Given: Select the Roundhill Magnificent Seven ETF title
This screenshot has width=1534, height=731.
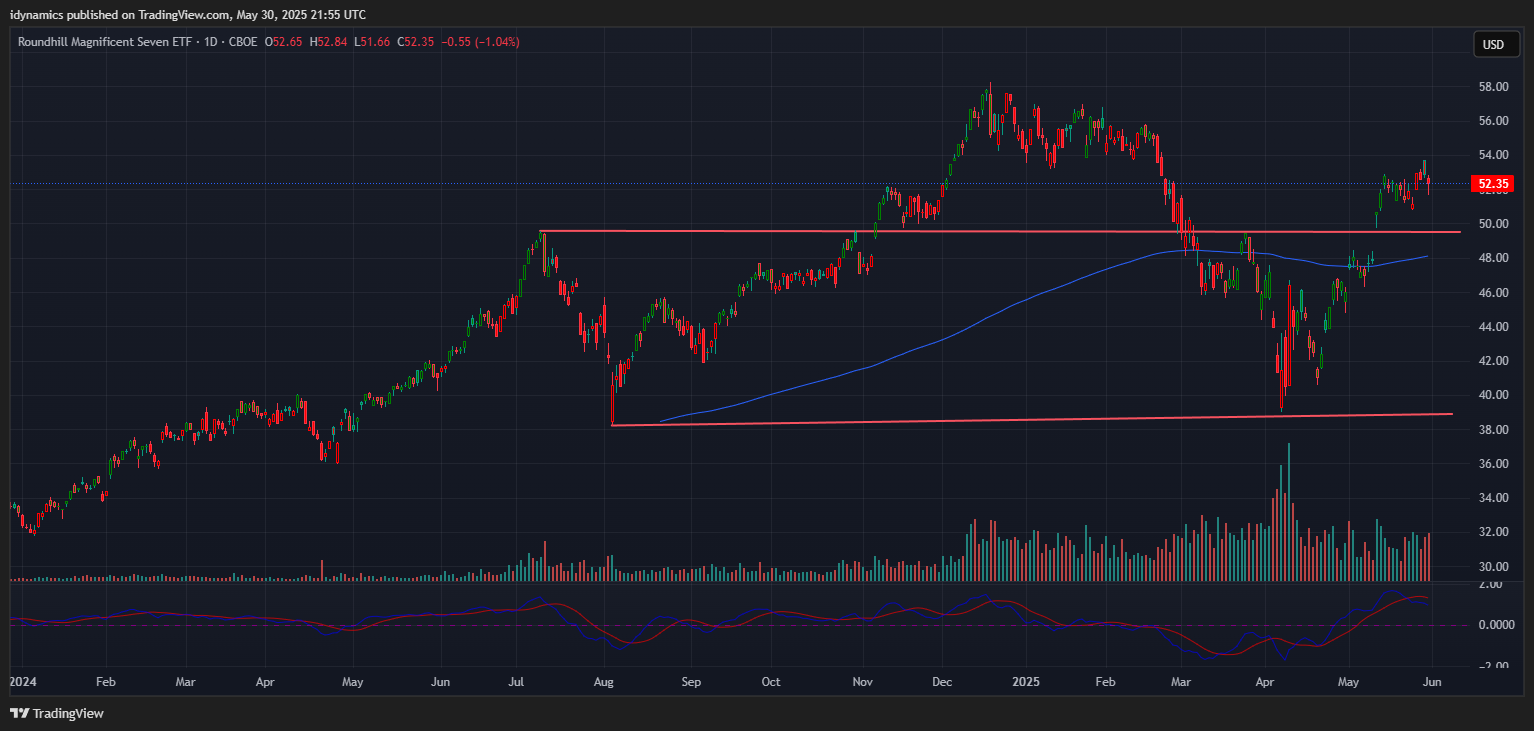Looking at the screenshot, I should click(107, 42).
